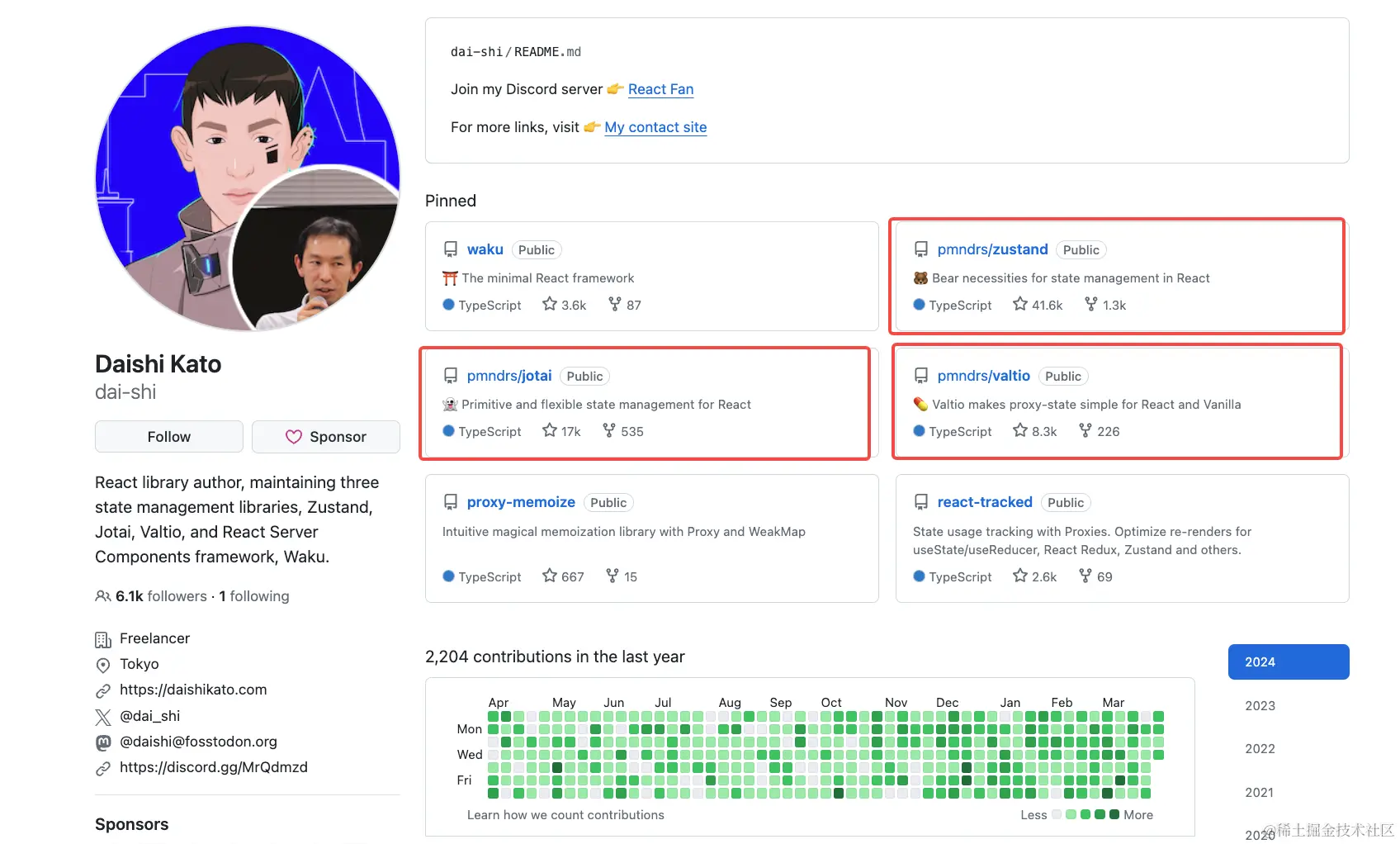
Task: Click the X logo icon beside @dai_shi
Action: [x=103, y=717]
